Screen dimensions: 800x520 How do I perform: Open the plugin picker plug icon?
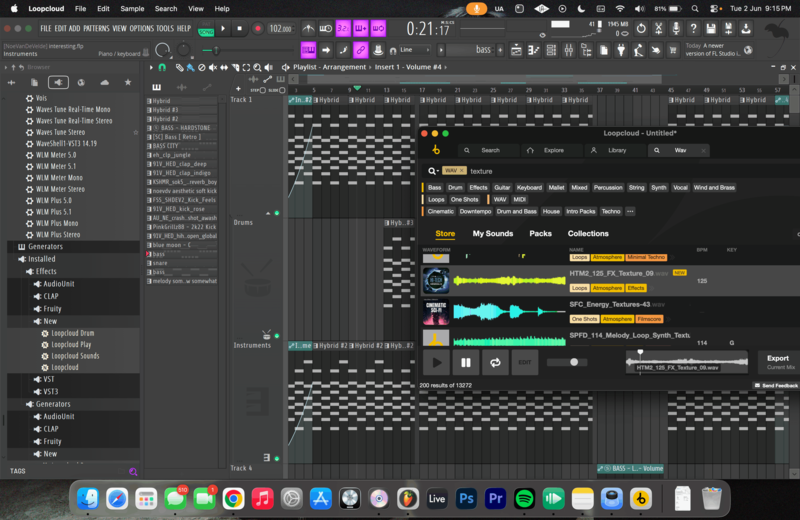[621, 50]
